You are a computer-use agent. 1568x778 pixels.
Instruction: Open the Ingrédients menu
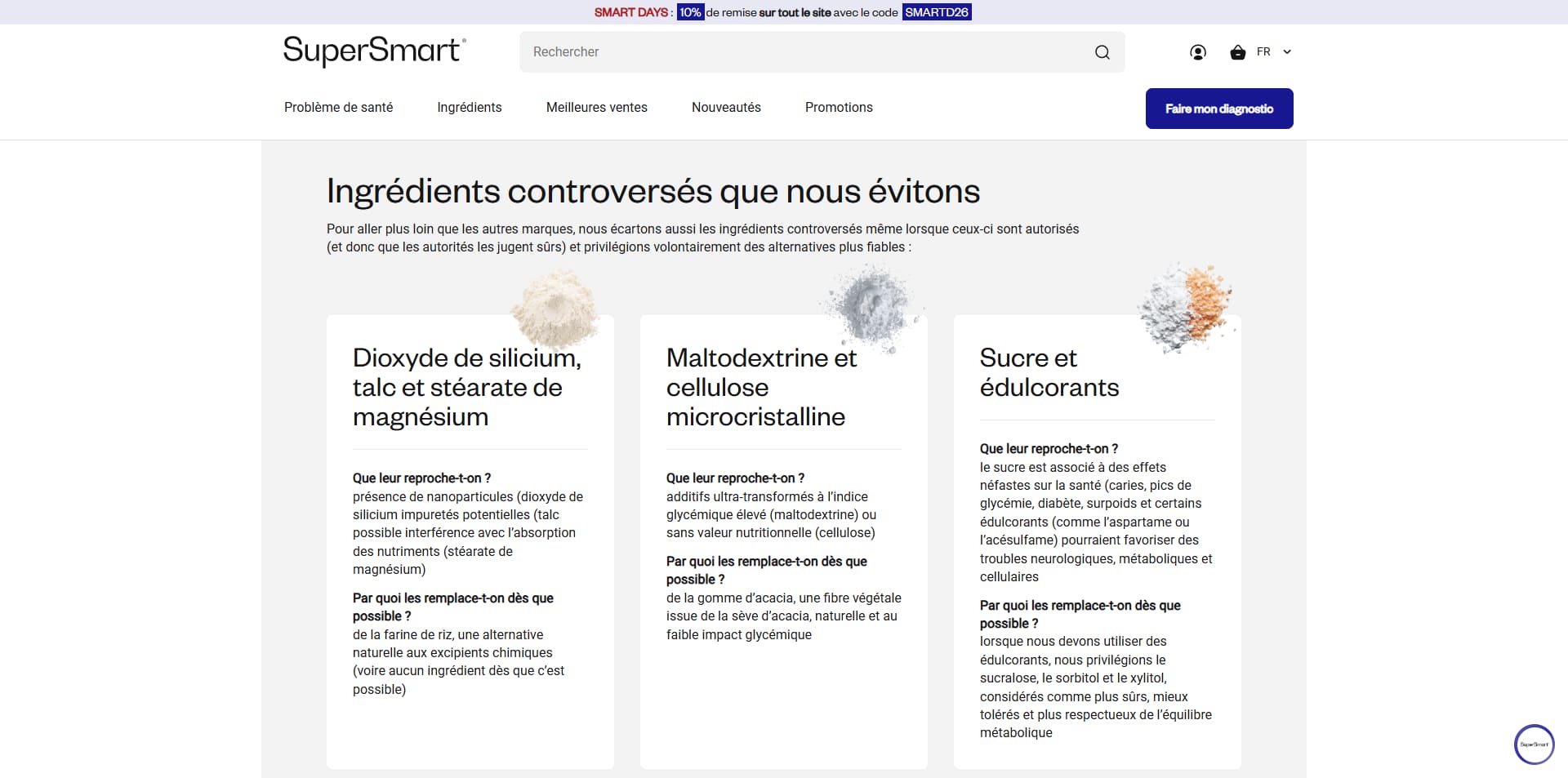click(470, 107)
